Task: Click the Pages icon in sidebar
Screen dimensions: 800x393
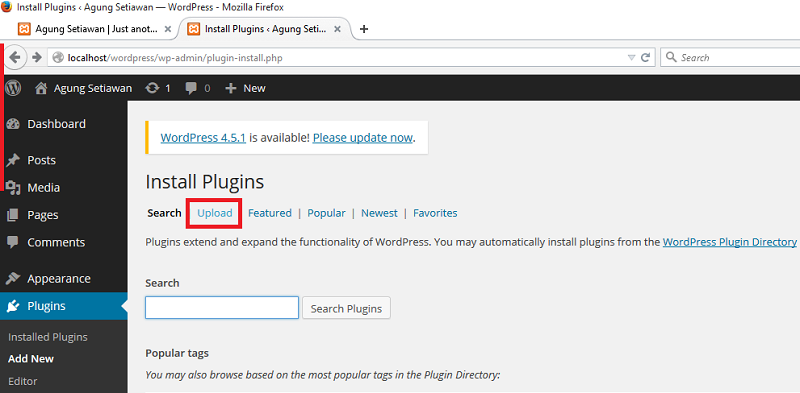Action: (x=13, y=215)
